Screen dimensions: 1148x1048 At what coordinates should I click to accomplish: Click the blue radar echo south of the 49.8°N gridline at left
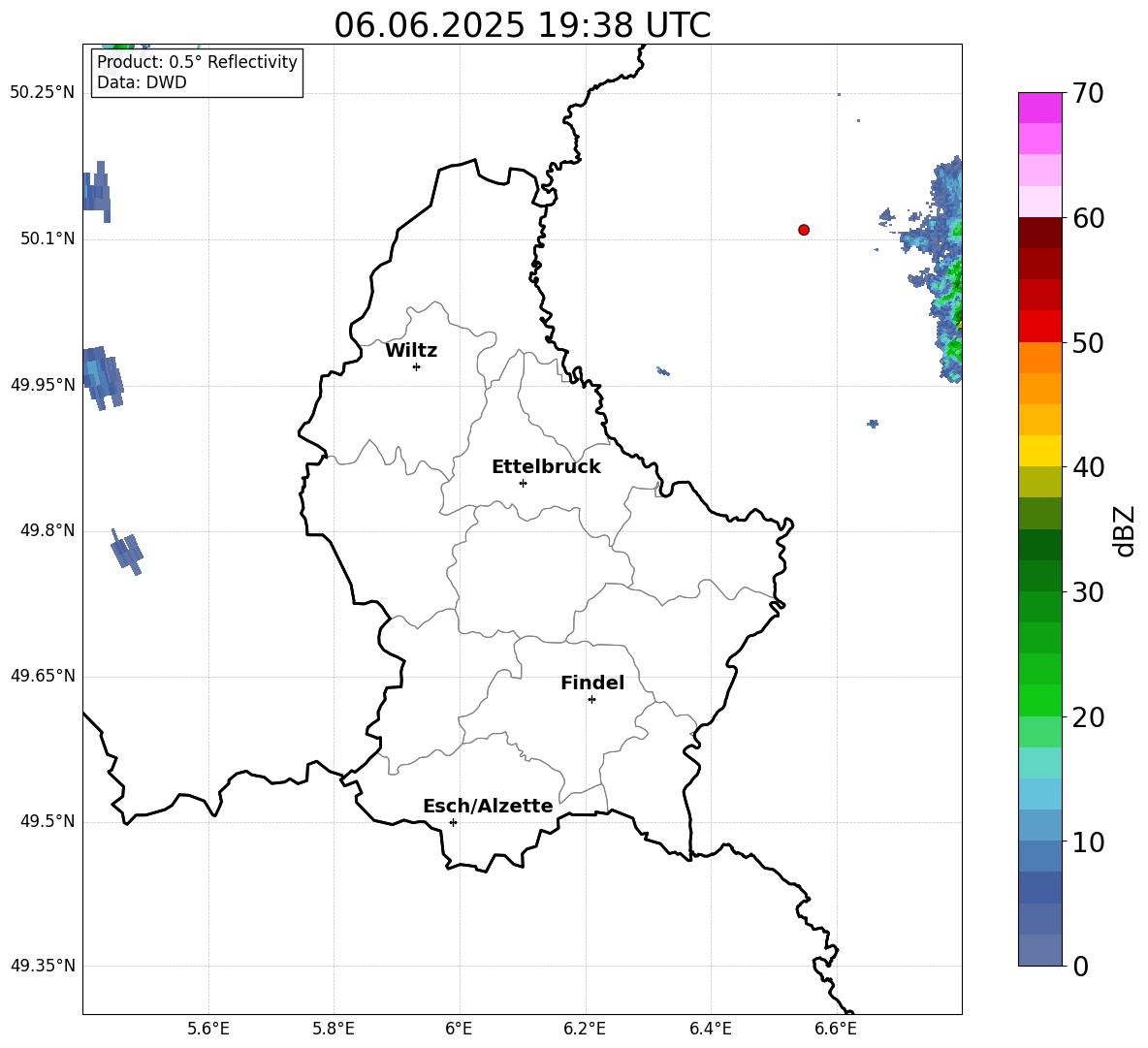pos(127,553)
